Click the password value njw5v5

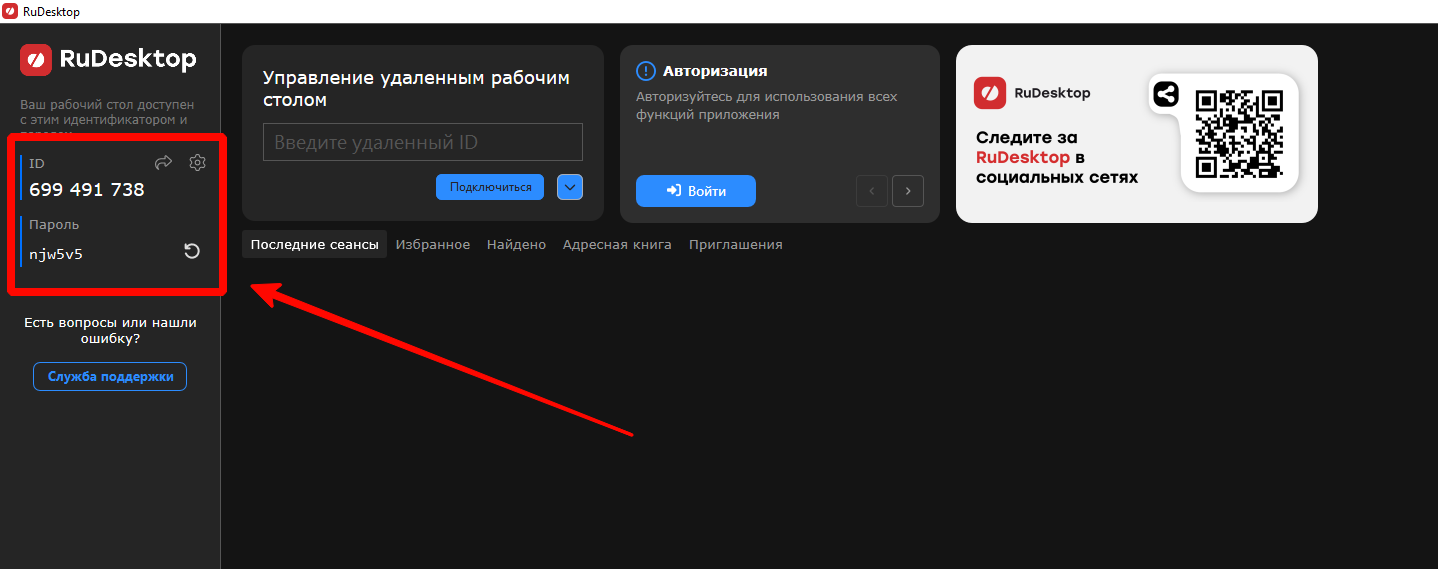pos(56,254)
